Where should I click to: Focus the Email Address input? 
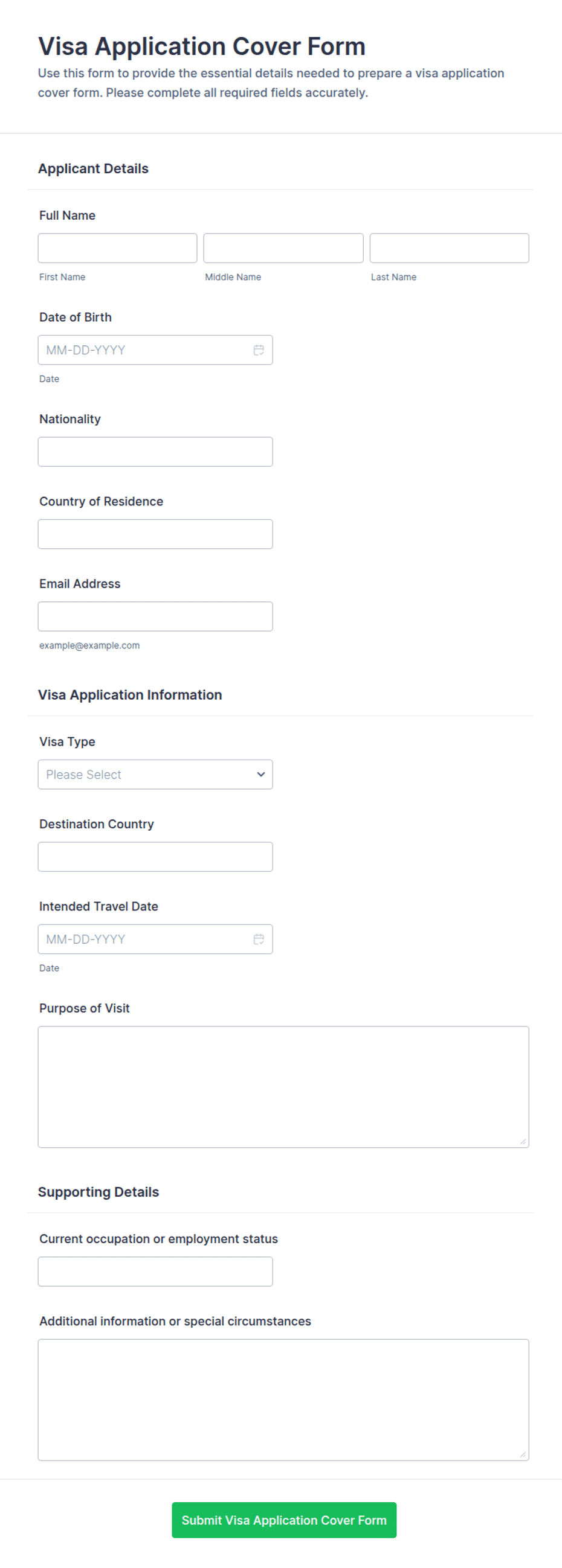click(155, 616)
